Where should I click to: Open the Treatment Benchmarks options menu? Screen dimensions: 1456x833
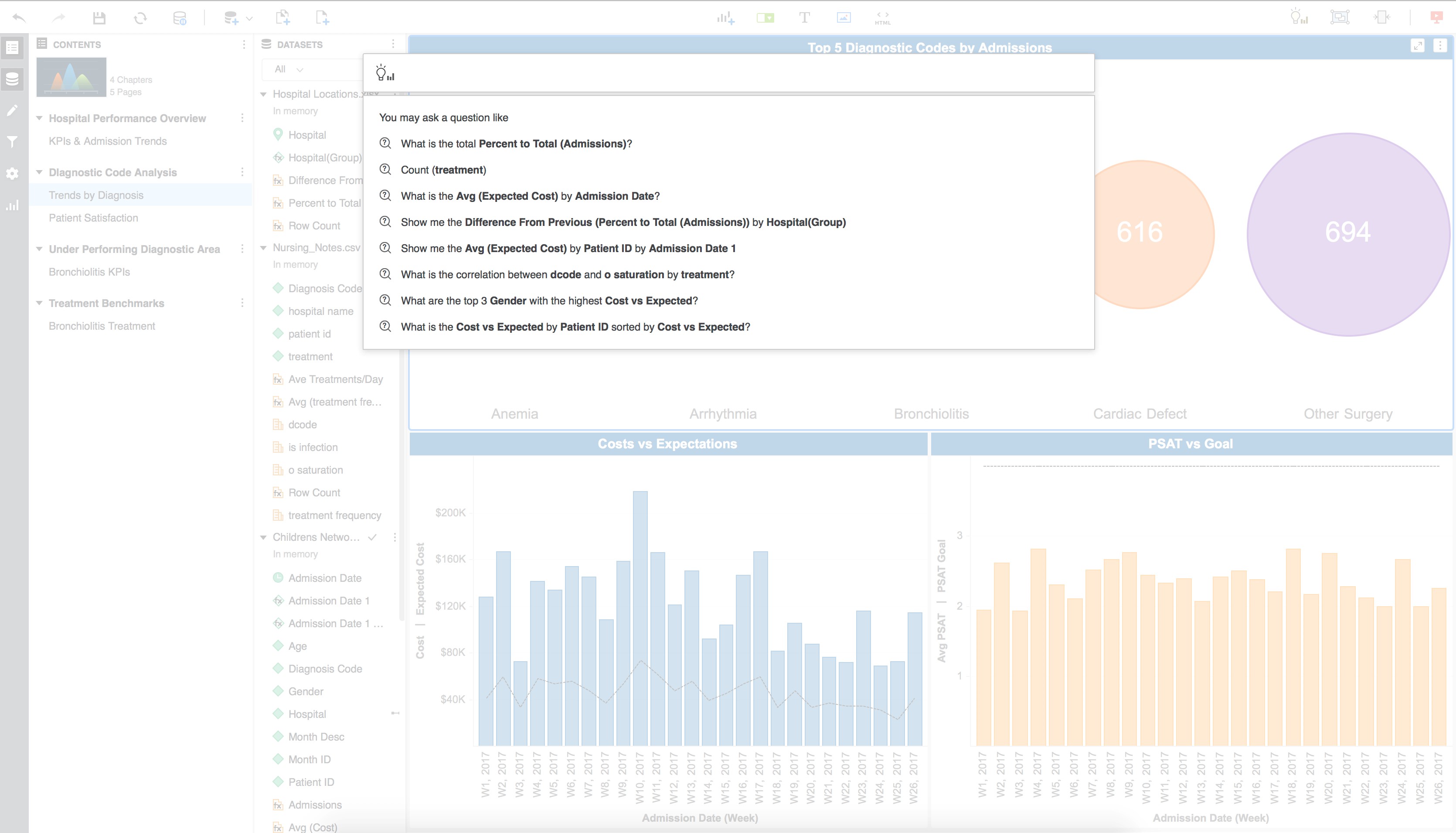pos(242,303)
